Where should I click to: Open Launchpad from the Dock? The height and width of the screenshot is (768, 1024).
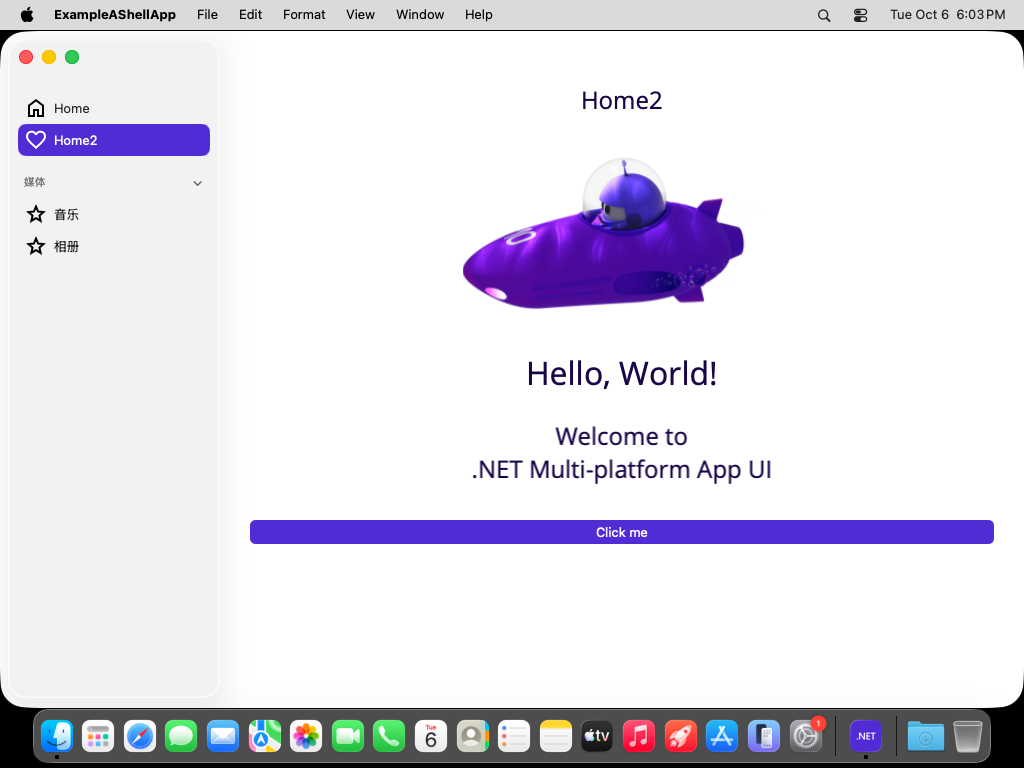(x=98, y=736)
